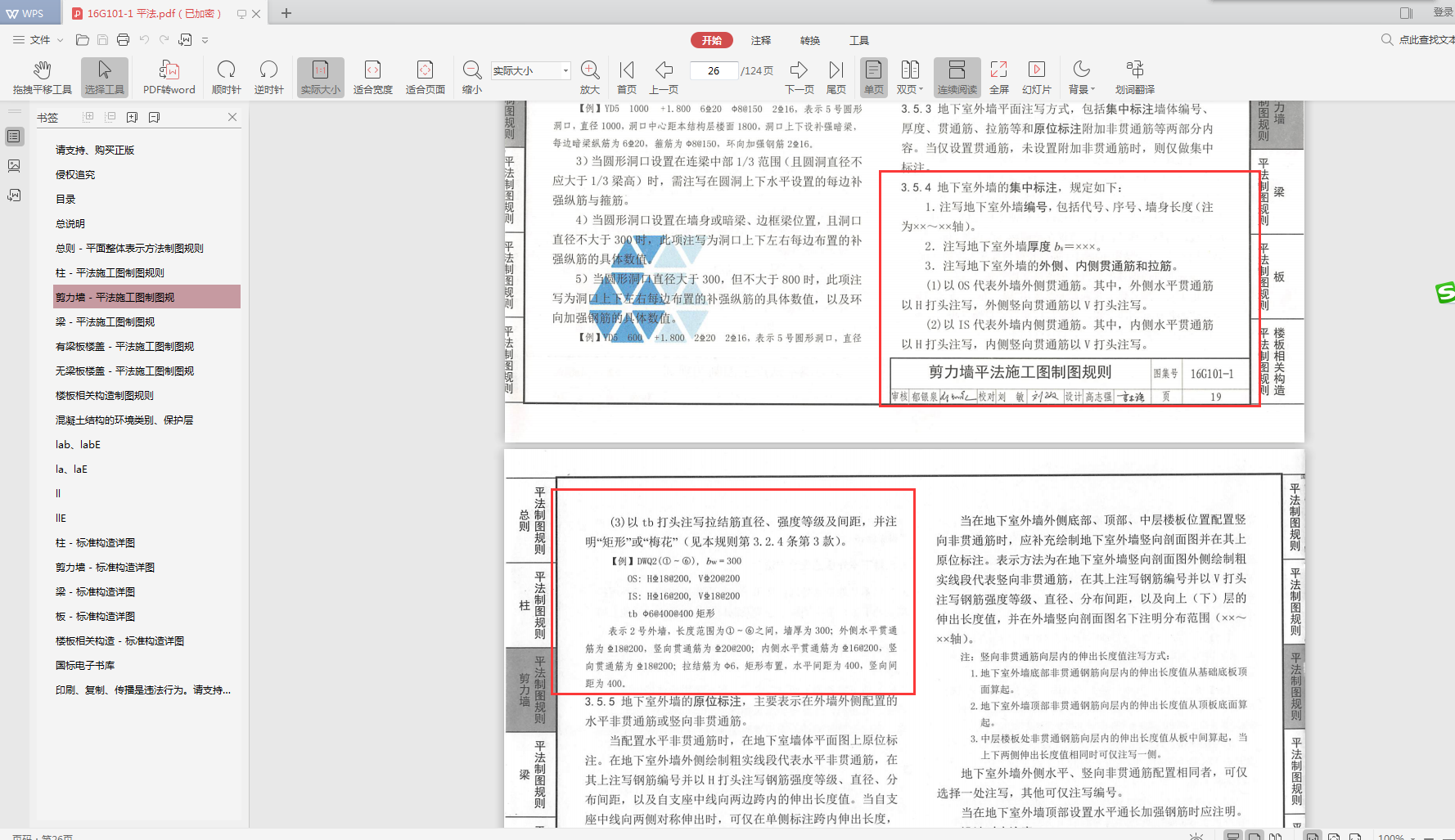Fit page to width with 适合宽度
The height and width of the screenshot is (840, 1455).
(x=373, y=78)
